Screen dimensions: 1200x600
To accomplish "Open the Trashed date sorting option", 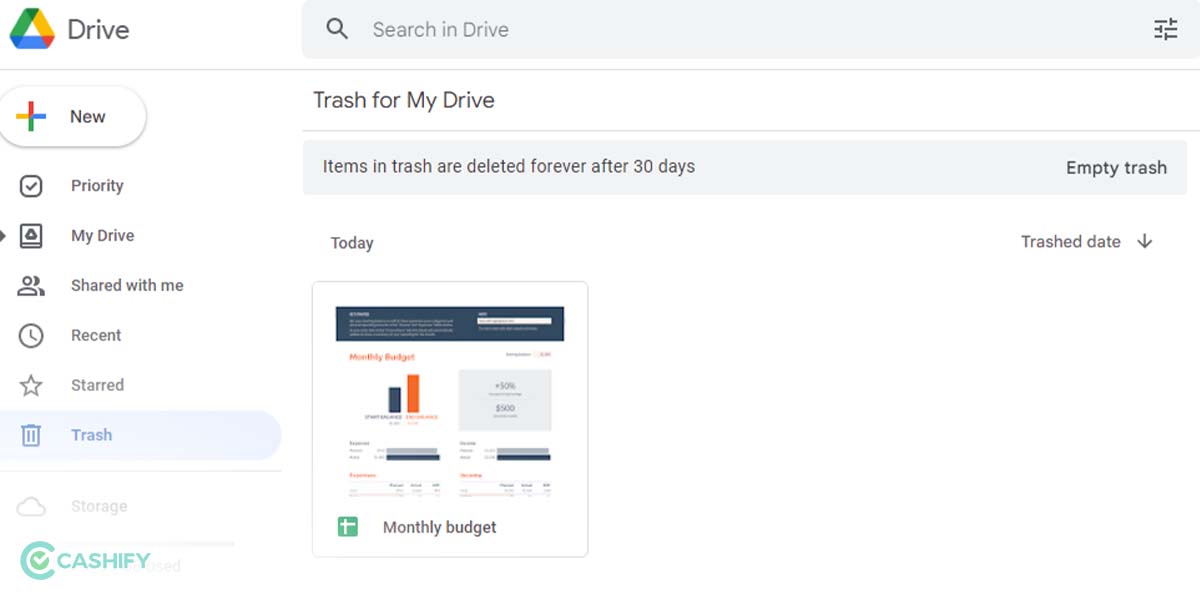I will pyautogui.click(x=1070, y=241).
